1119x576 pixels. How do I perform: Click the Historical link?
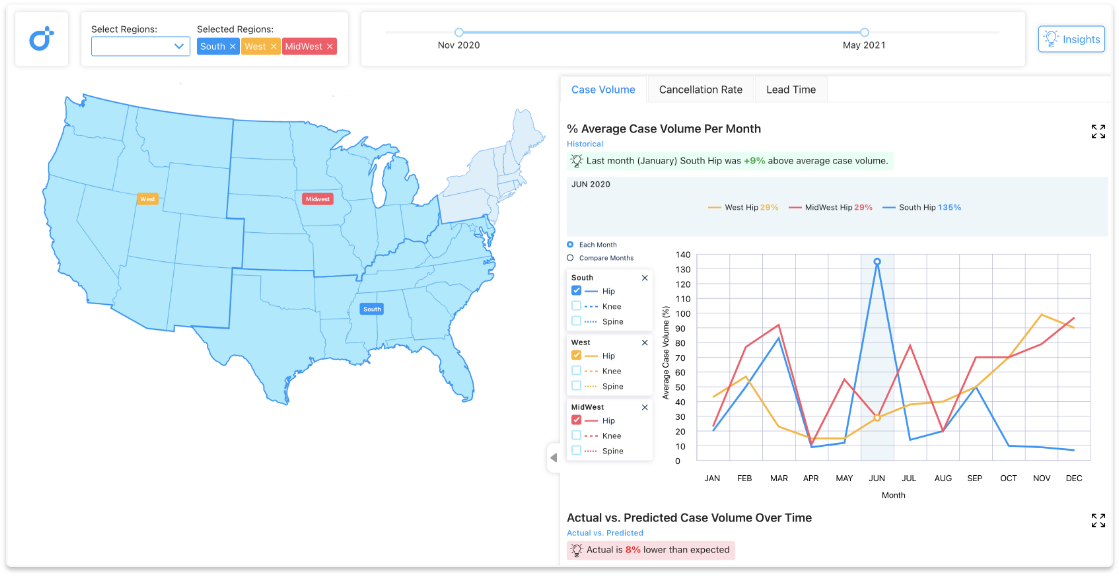[584, 143]
